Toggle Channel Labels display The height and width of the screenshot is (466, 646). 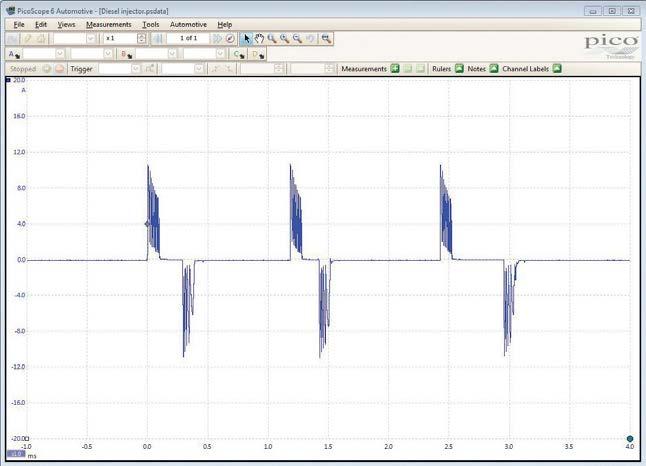pyautogui.click(x=557, y=68)
